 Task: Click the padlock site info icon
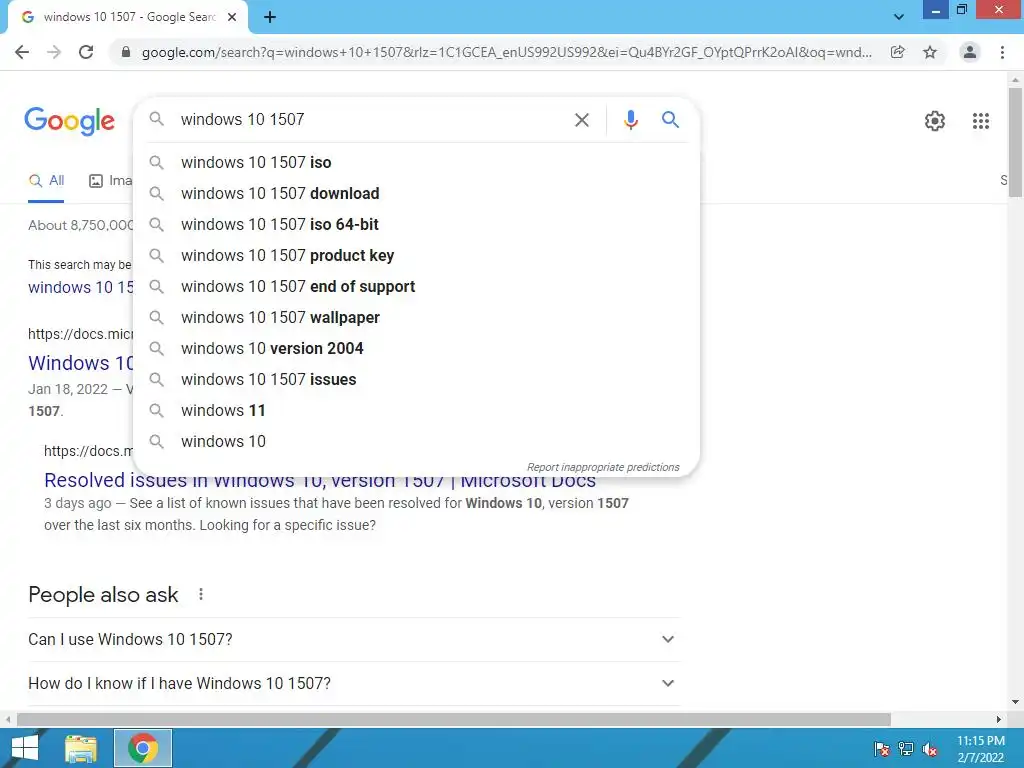(126, 52)
